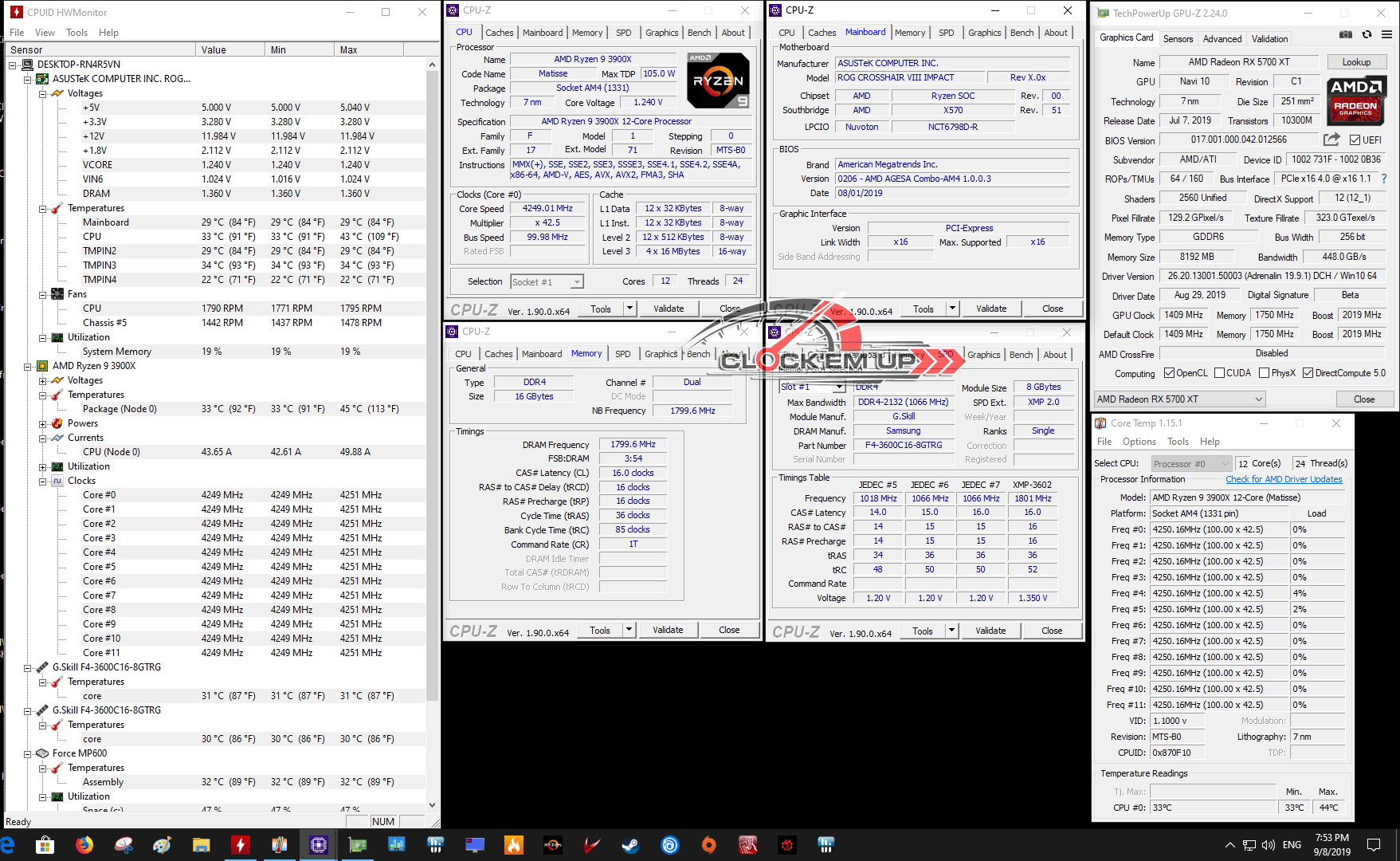Open the GPU-Z hamburger menu
The height and width of the screenshot is (861, 1400).
pyautogui.click(x=1386, y=34)
